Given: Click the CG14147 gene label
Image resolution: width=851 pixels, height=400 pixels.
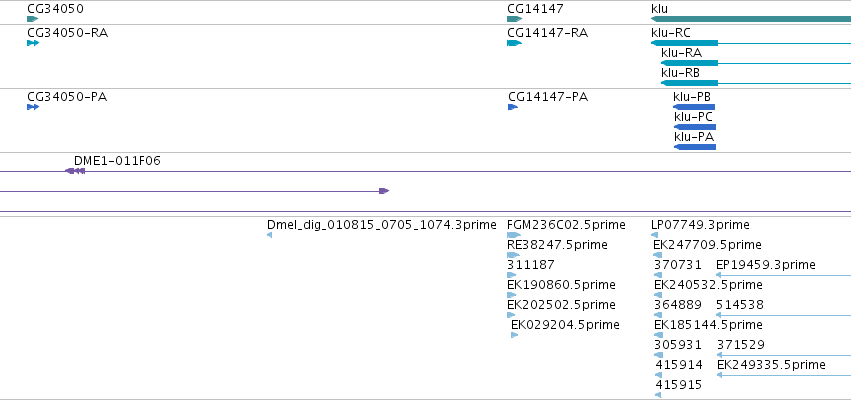Looking at the screenshot, I should (535, 9).
